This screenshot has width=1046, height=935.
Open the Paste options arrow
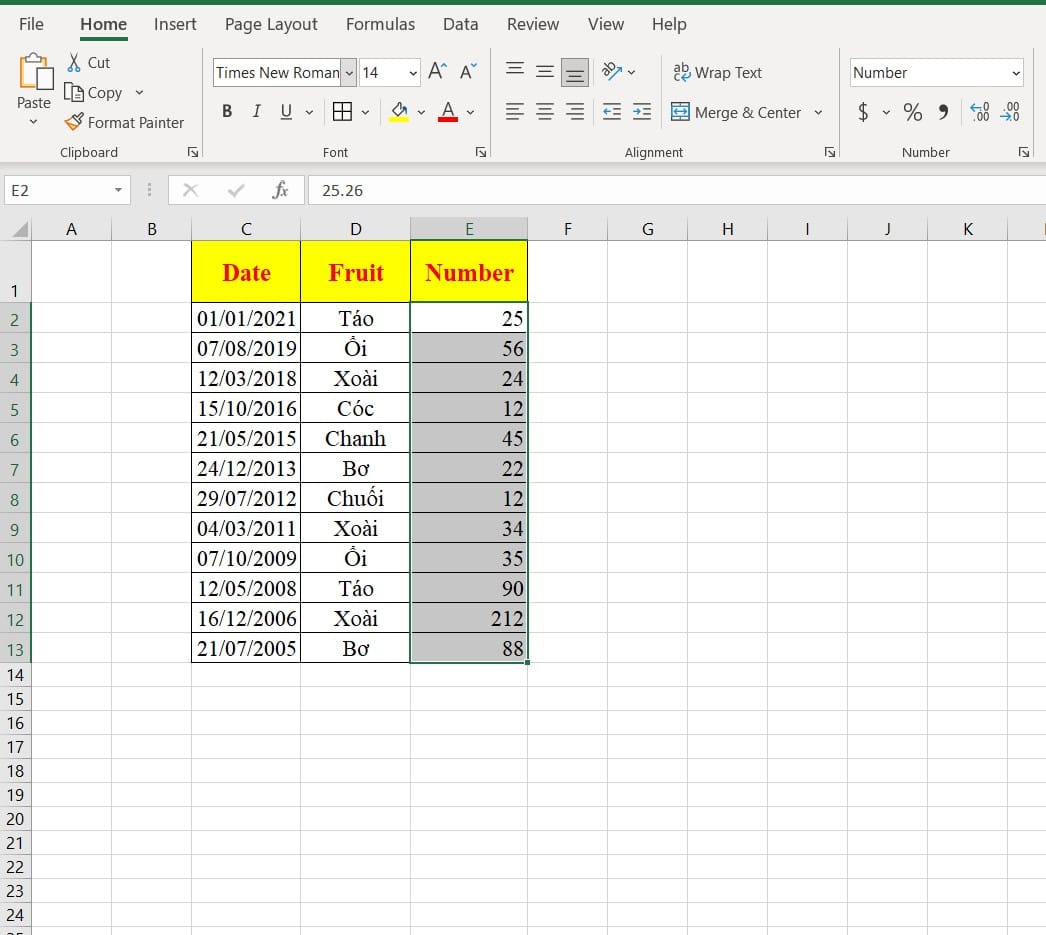[33, 122]
